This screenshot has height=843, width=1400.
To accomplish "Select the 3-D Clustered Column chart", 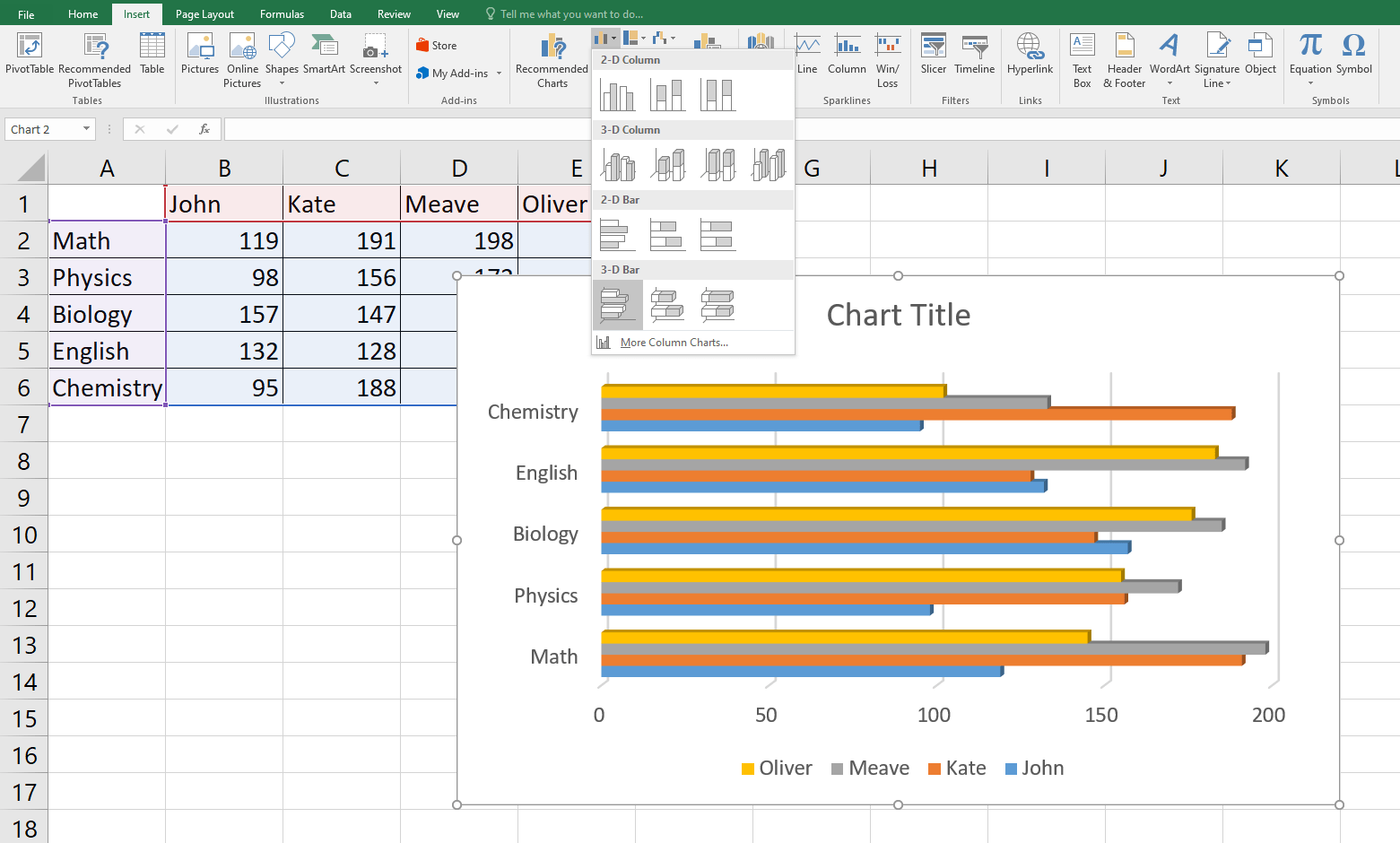I will (x=618, y=164).
